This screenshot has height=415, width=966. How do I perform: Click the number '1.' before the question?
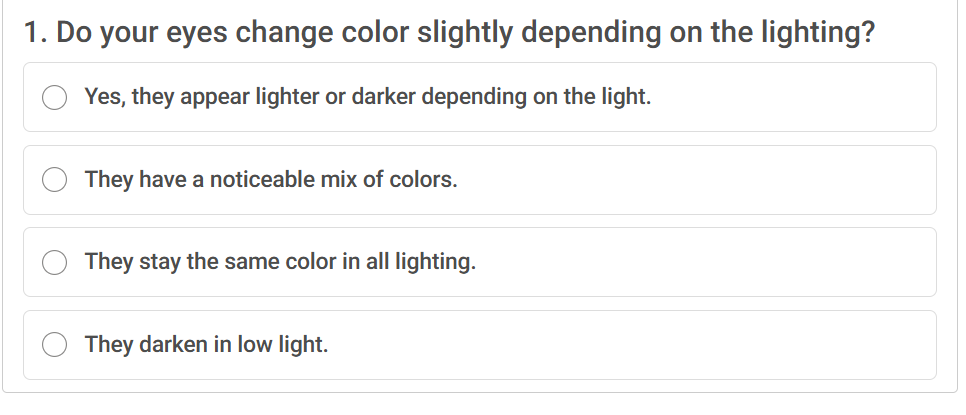36,33
